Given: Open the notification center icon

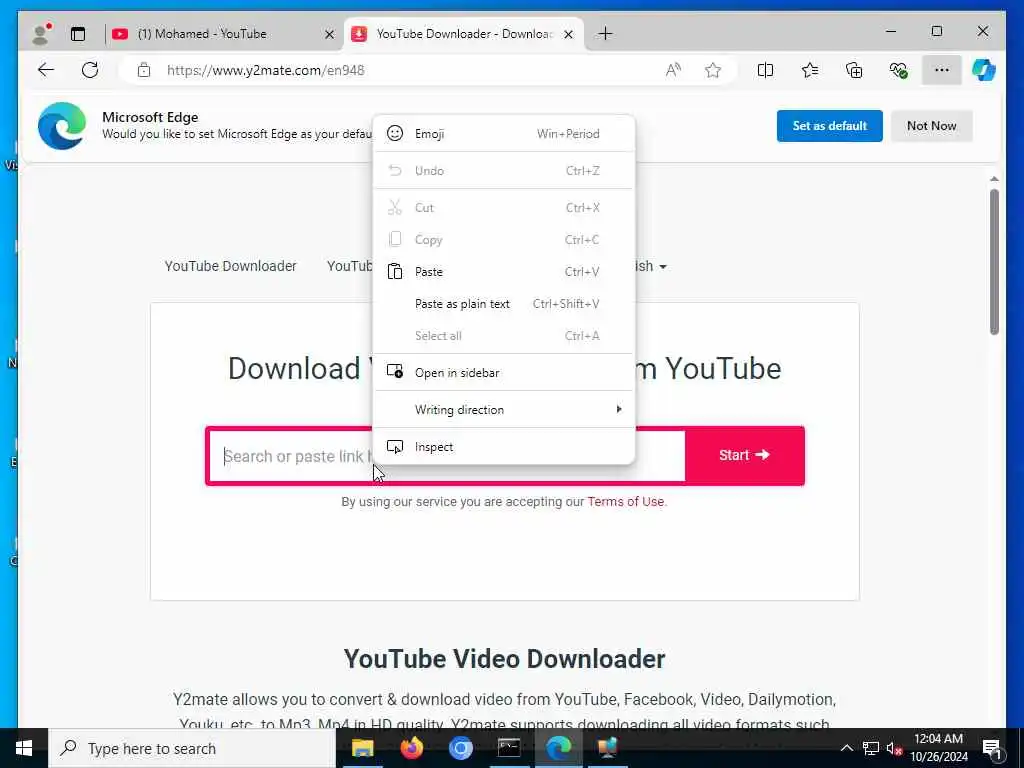Looking at the screenshot, I should click(992, 748).
